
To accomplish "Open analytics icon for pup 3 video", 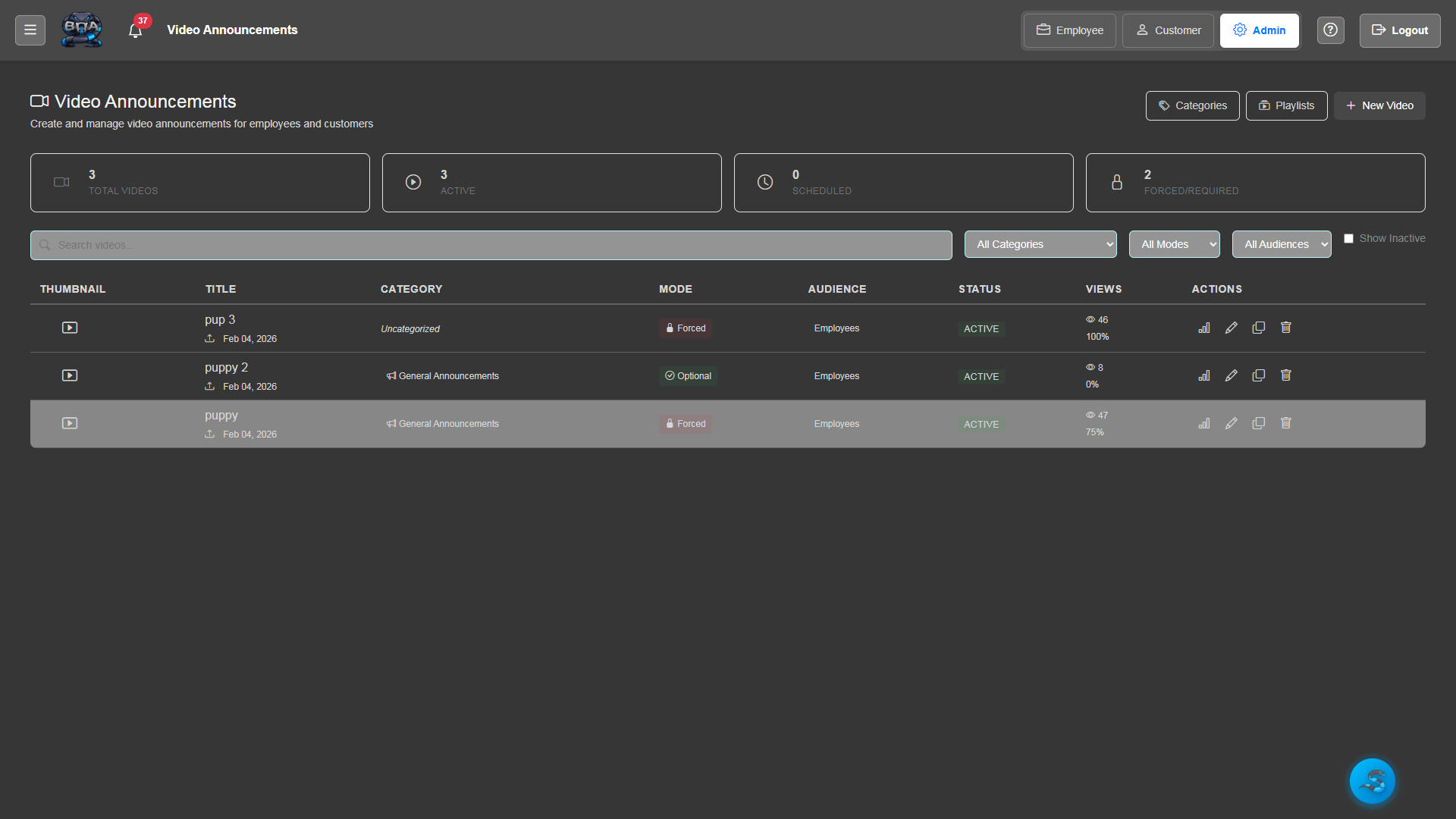I will pyautogui.click(x=1203, y=328).
